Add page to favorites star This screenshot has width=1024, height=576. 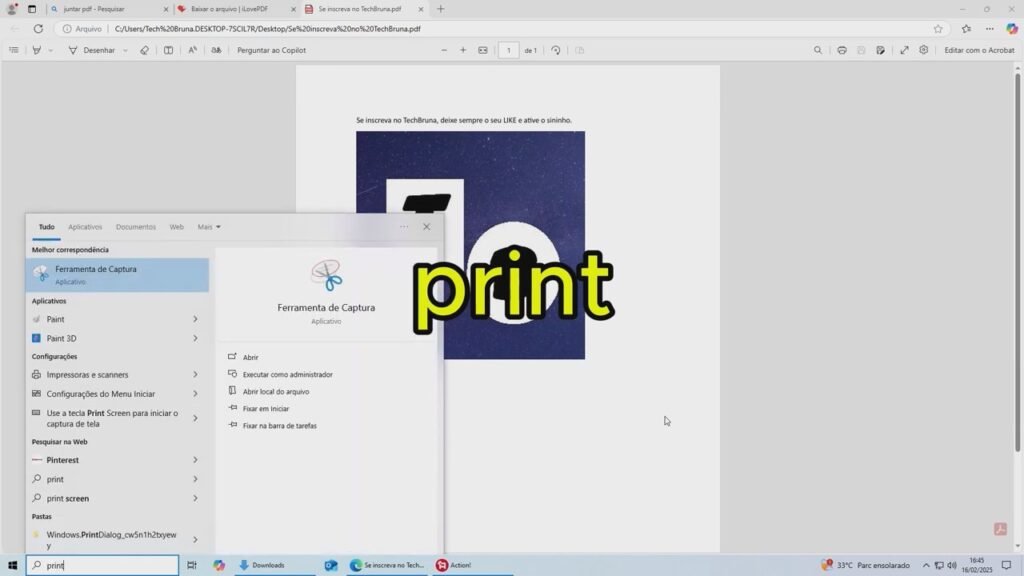tap(938, 29)
